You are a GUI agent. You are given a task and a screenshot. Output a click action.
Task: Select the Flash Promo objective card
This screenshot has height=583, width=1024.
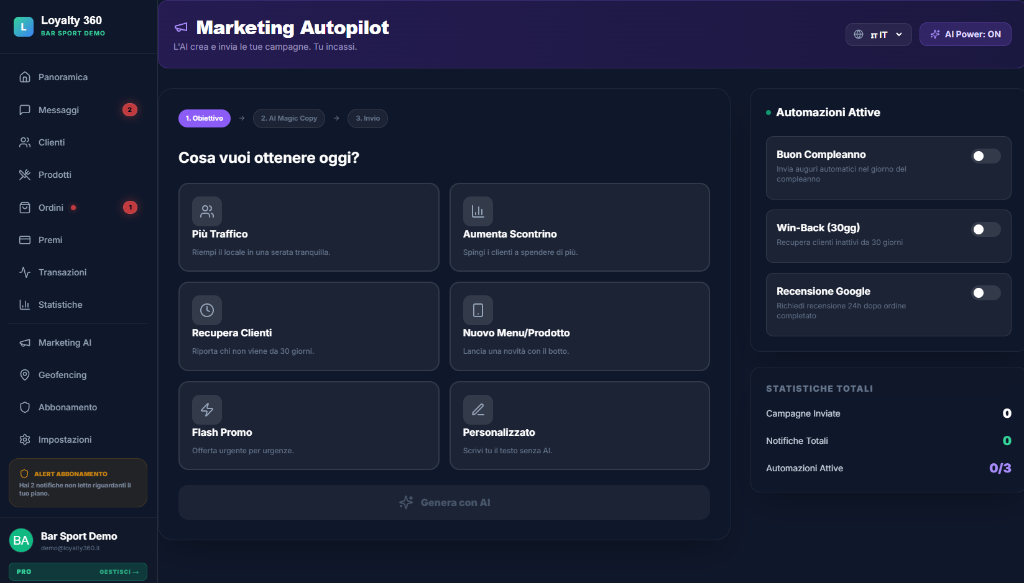pos(308,425)
